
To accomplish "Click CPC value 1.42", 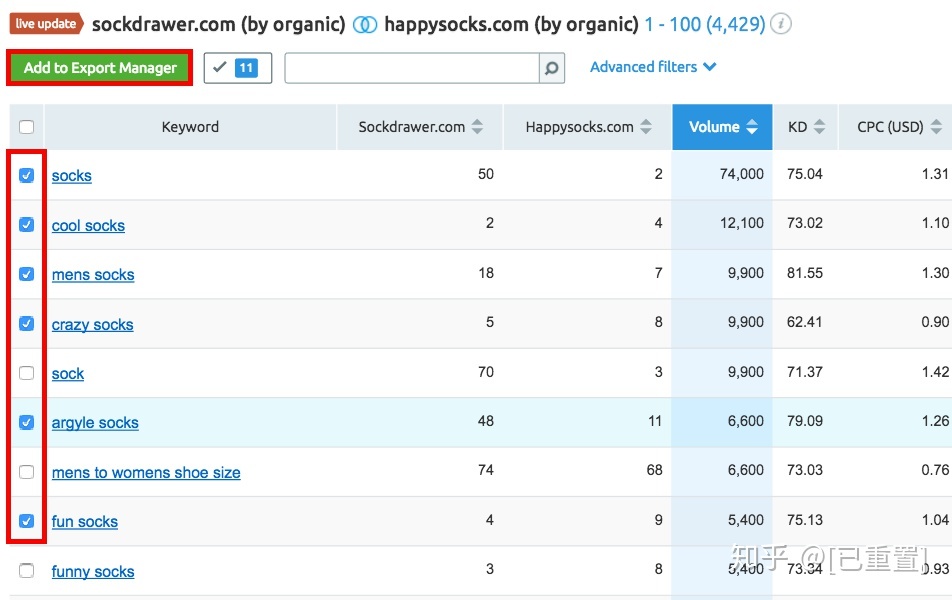I will (935, 372).
